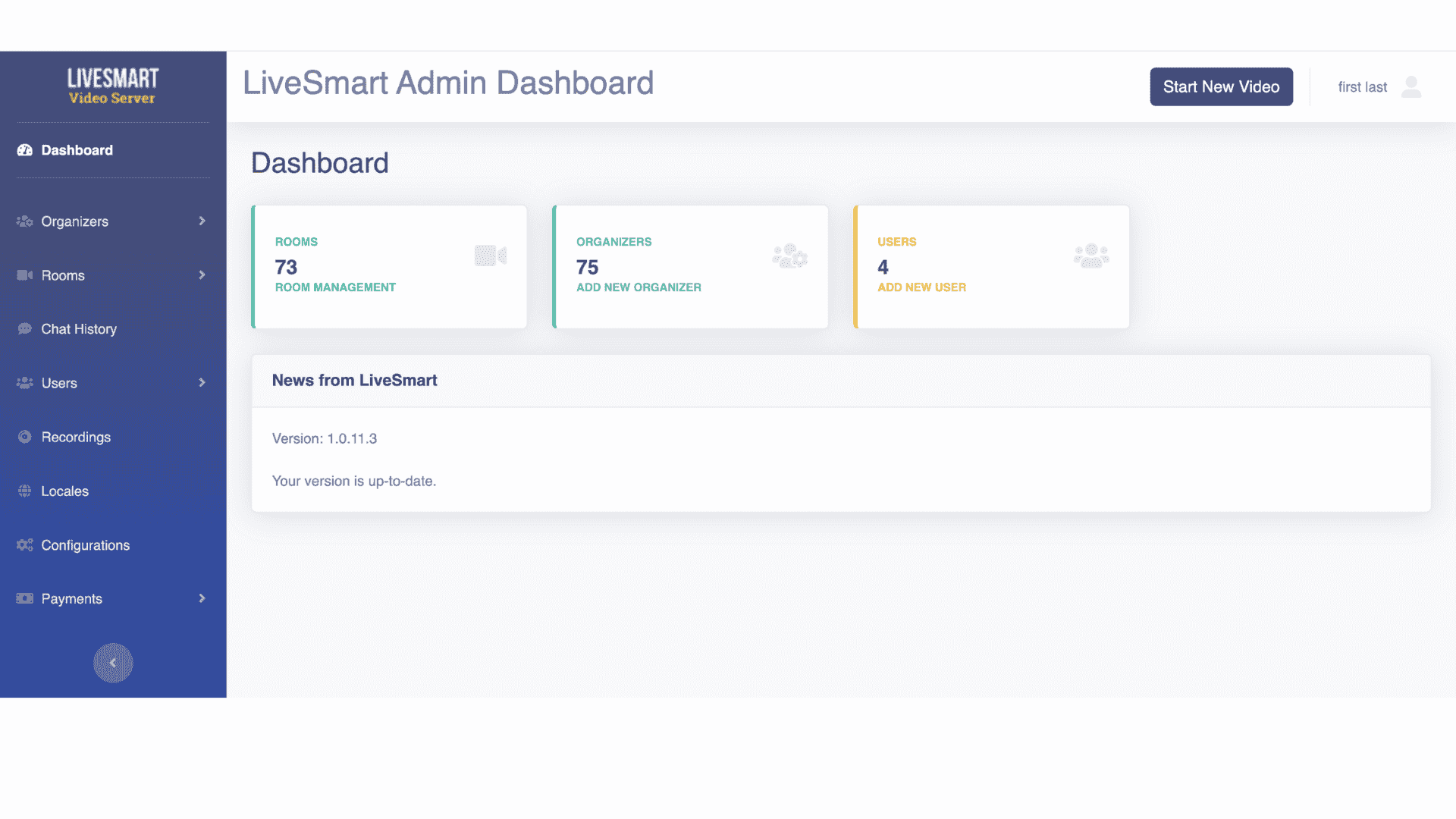Open the Users menu item

pyautogui.click(x=59, y=383)
